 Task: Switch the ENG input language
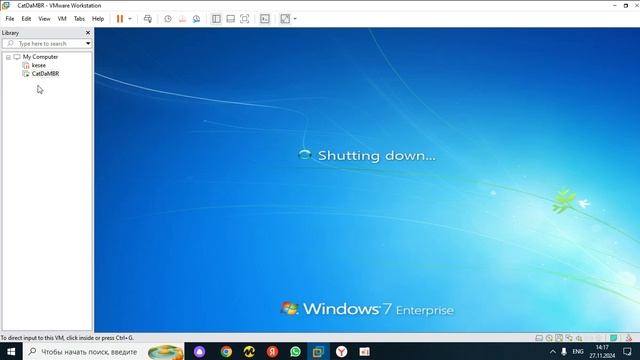(x=578, y=351)
